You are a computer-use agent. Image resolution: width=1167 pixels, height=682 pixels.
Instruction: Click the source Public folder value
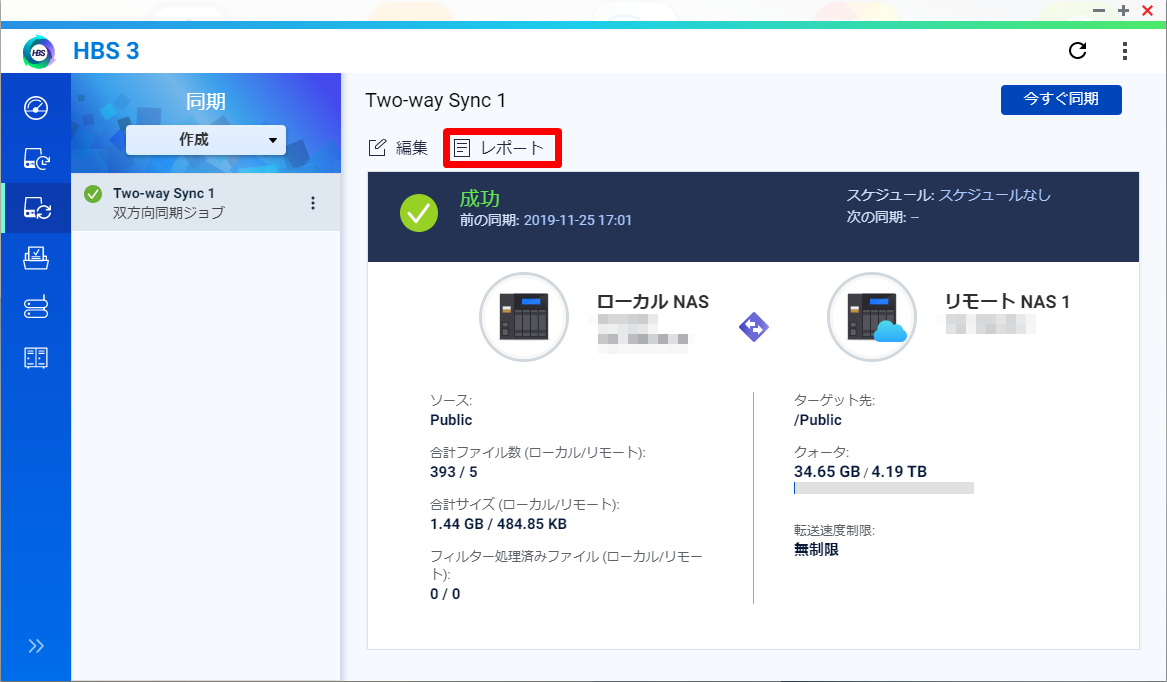451,420
